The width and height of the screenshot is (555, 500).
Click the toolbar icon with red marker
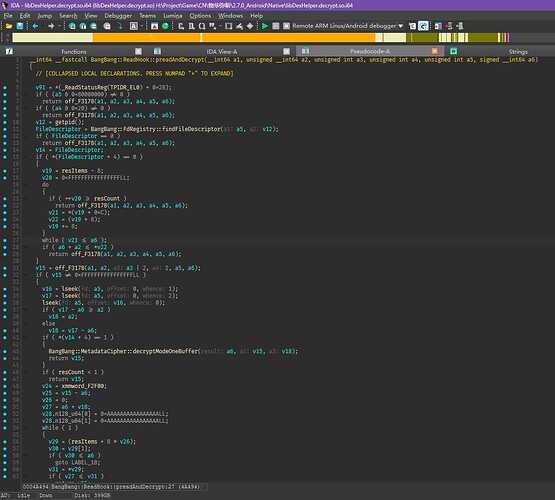[x=449, y=26]
